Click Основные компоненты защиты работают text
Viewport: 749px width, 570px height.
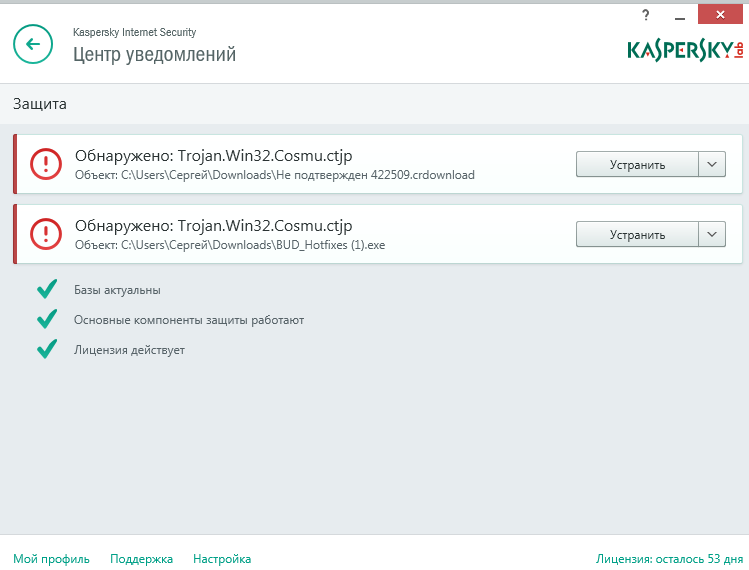189,320
